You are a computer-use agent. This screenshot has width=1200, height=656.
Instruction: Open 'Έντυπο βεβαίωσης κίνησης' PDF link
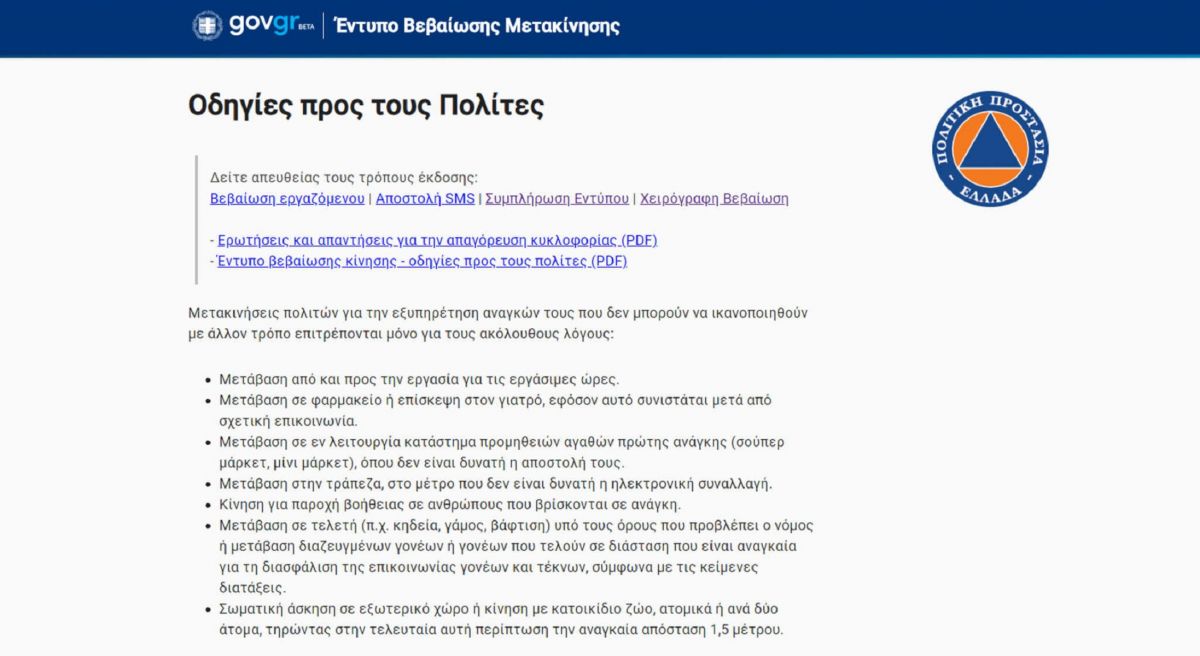[422, 261]
